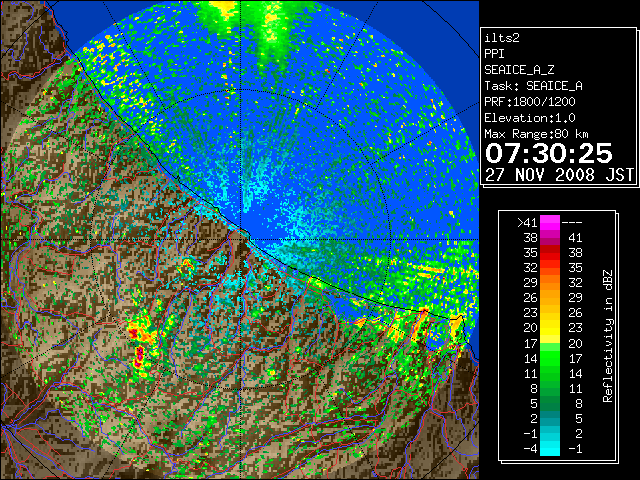Pick the orange 29–32 dBZ color band
Viewport: 640px width, 480px height.
coord(550,282)
